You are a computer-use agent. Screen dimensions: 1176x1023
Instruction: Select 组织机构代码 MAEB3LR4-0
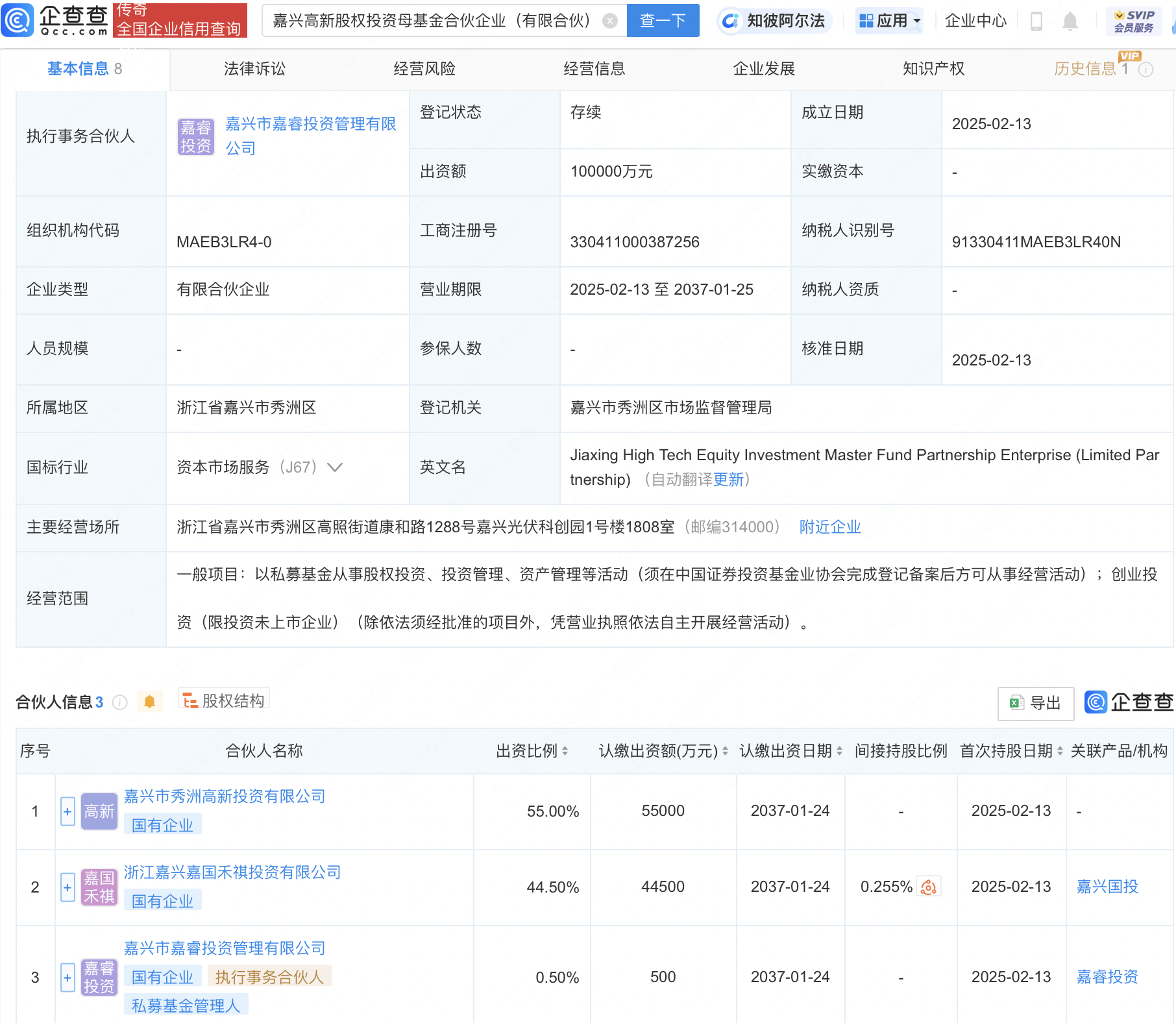[x=224, y=242]
